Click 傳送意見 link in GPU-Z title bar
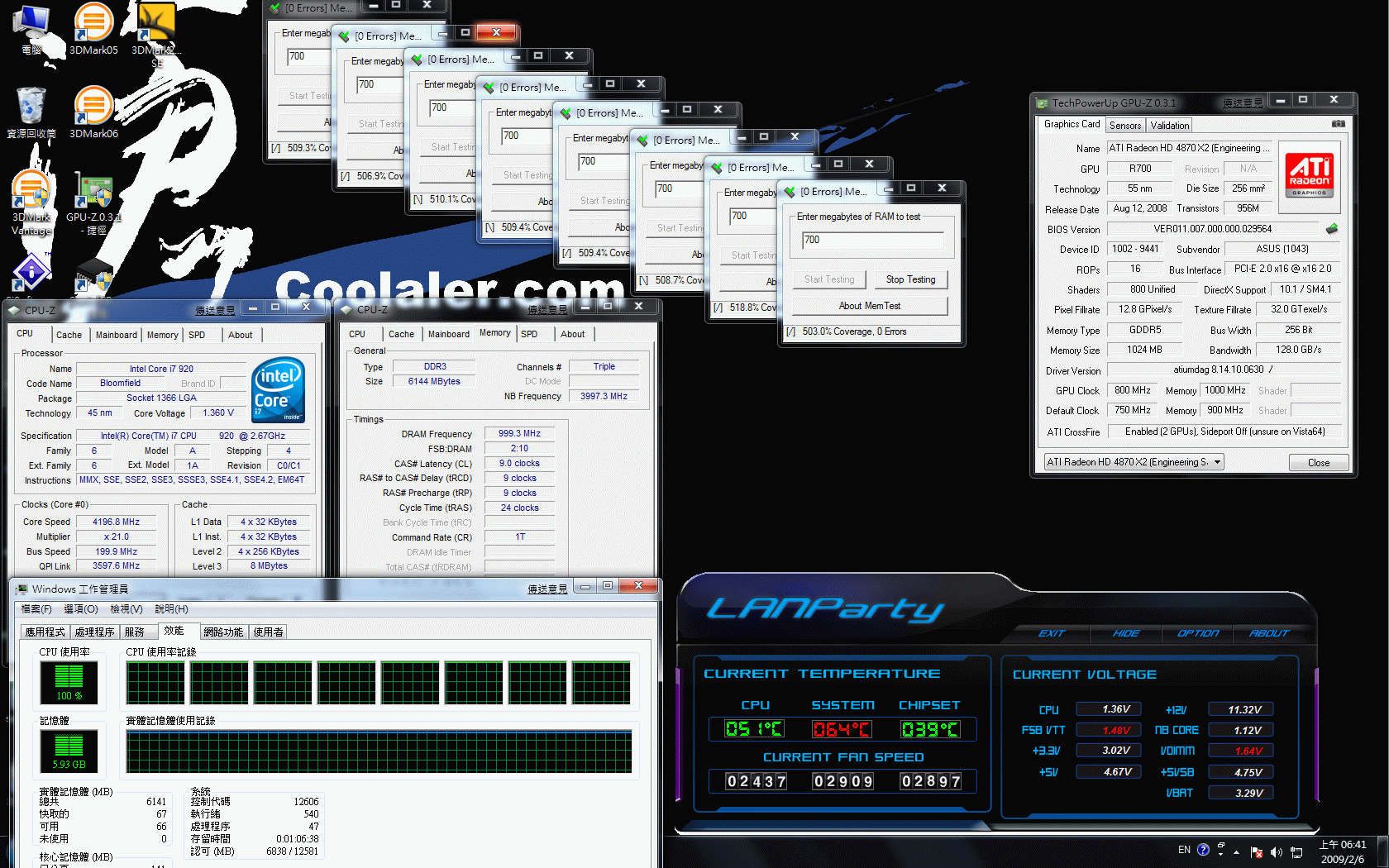 tap(1243, 103)
